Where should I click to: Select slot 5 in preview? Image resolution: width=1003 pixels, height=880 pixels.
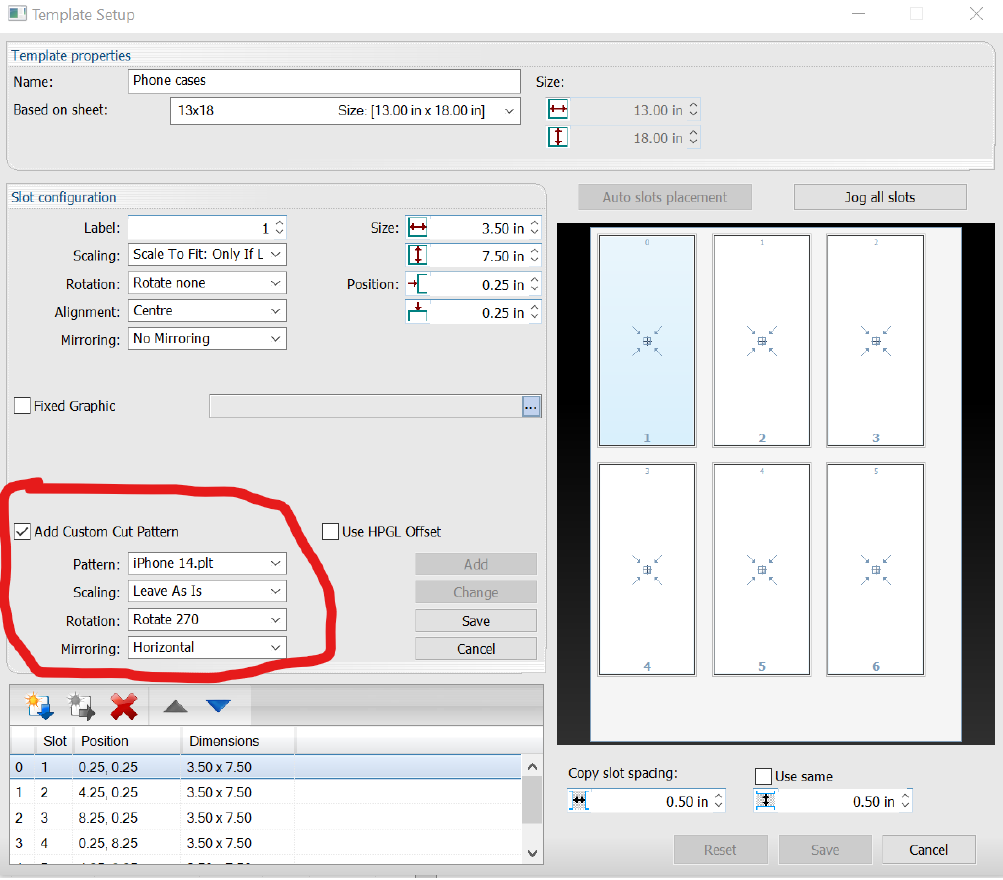[x=762, y=569]
